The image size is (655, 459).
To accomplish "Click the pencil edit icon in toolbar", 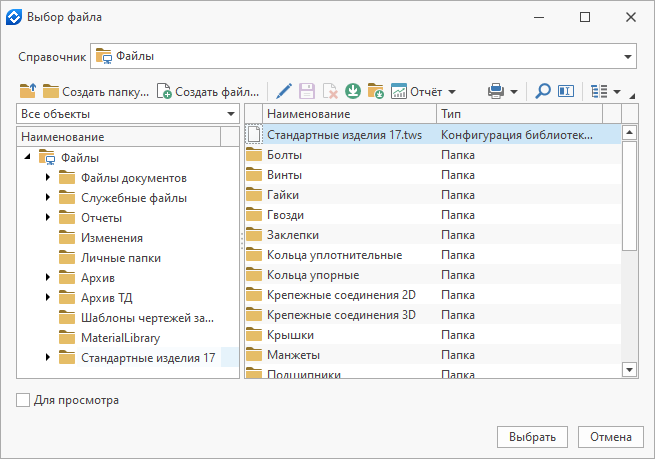I will point(284,91).
